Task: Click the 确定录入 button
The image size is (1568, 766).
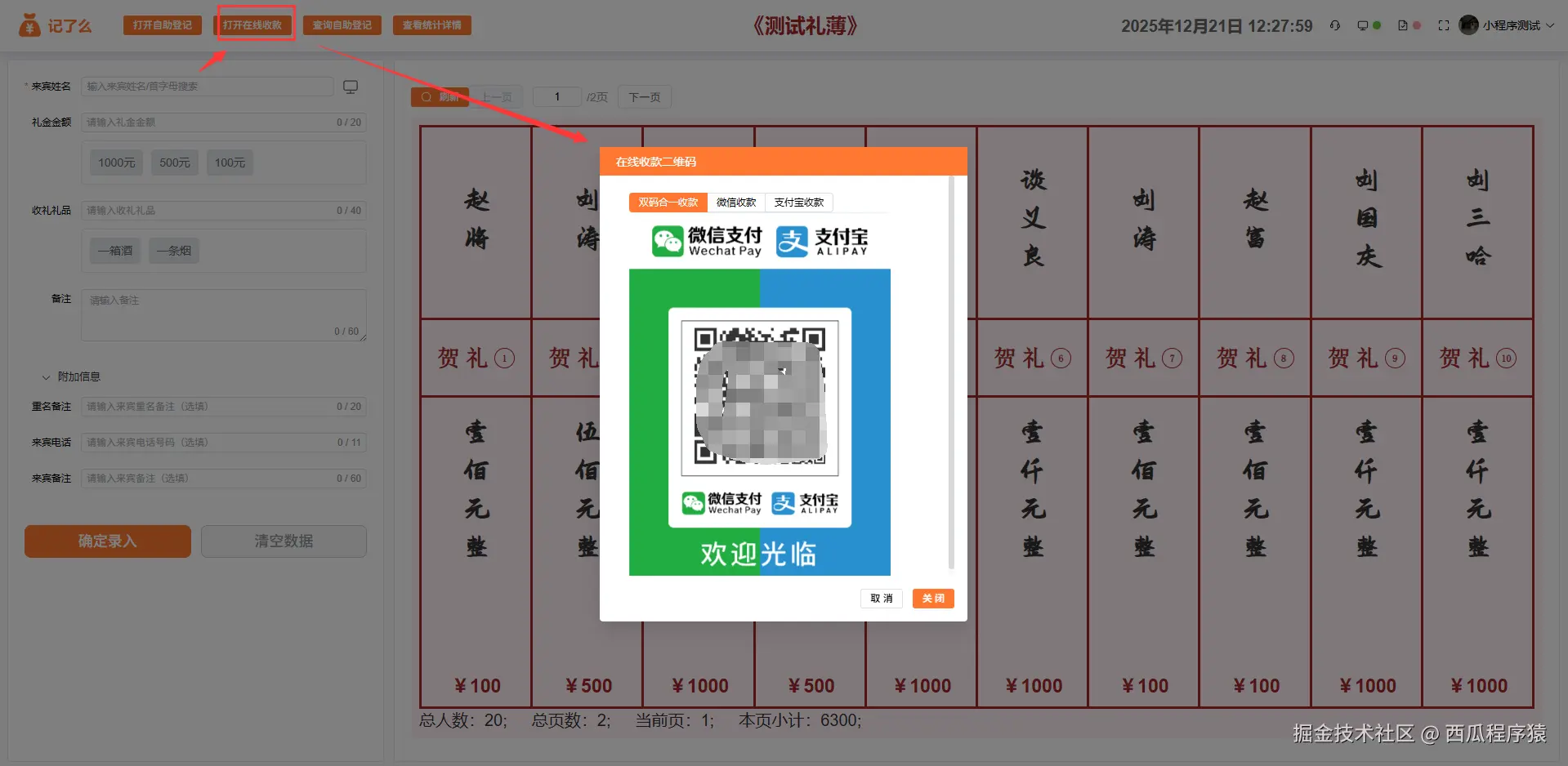Action: (108, 541)
